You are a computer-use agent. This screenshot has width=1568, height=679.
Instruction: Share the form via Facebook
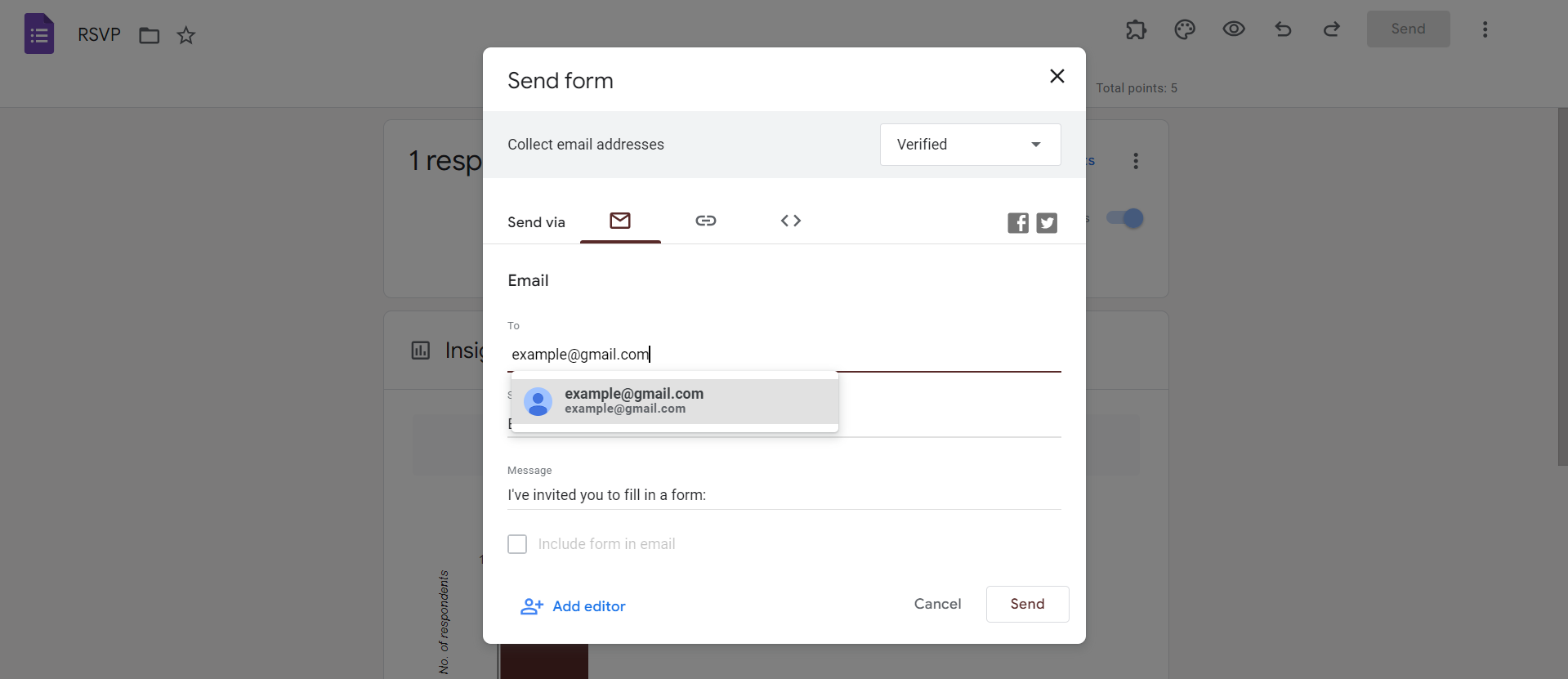click(1018, 223)
